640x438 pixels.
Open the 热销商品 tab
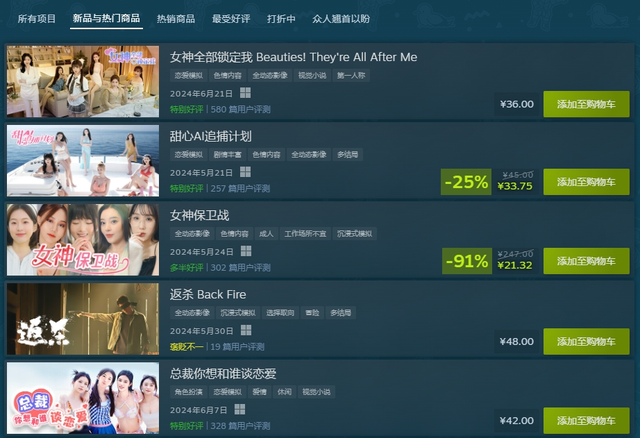pos(176,19)
